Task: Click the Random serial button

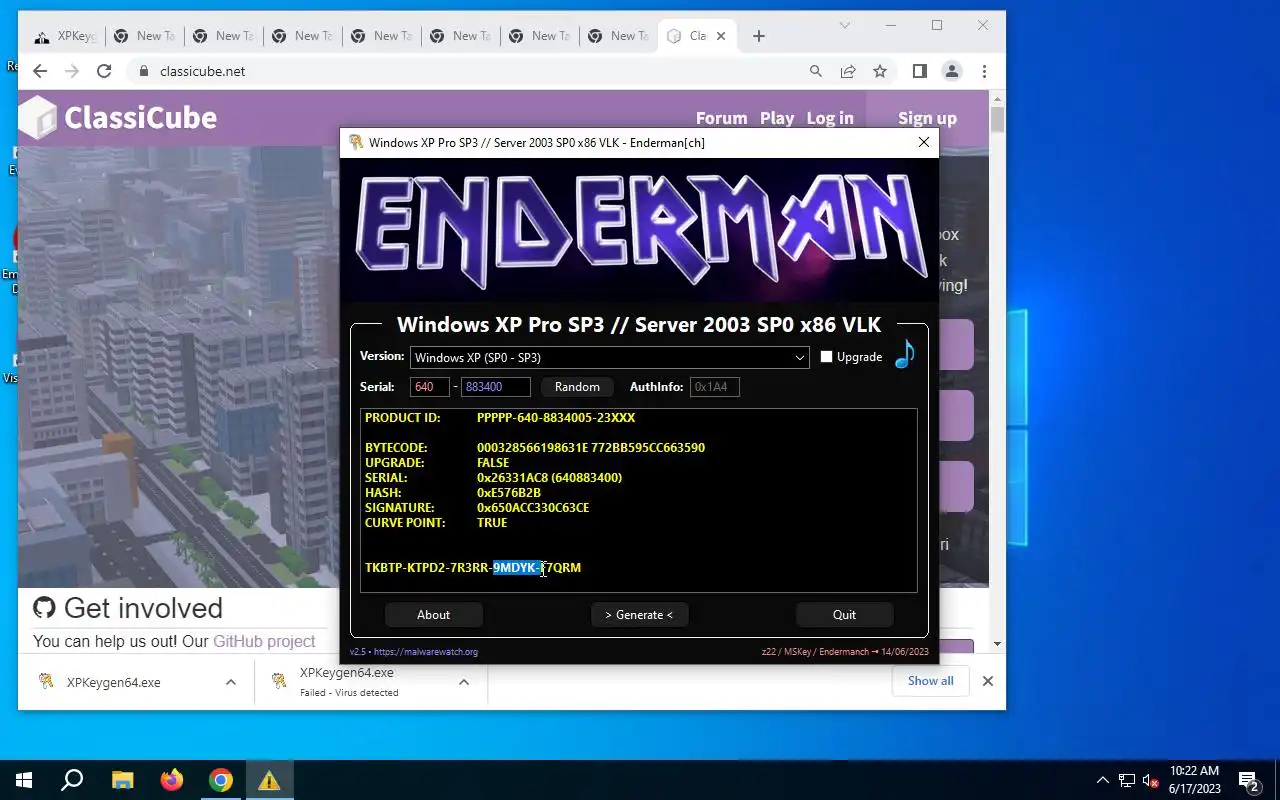Action: pos(577,387)
